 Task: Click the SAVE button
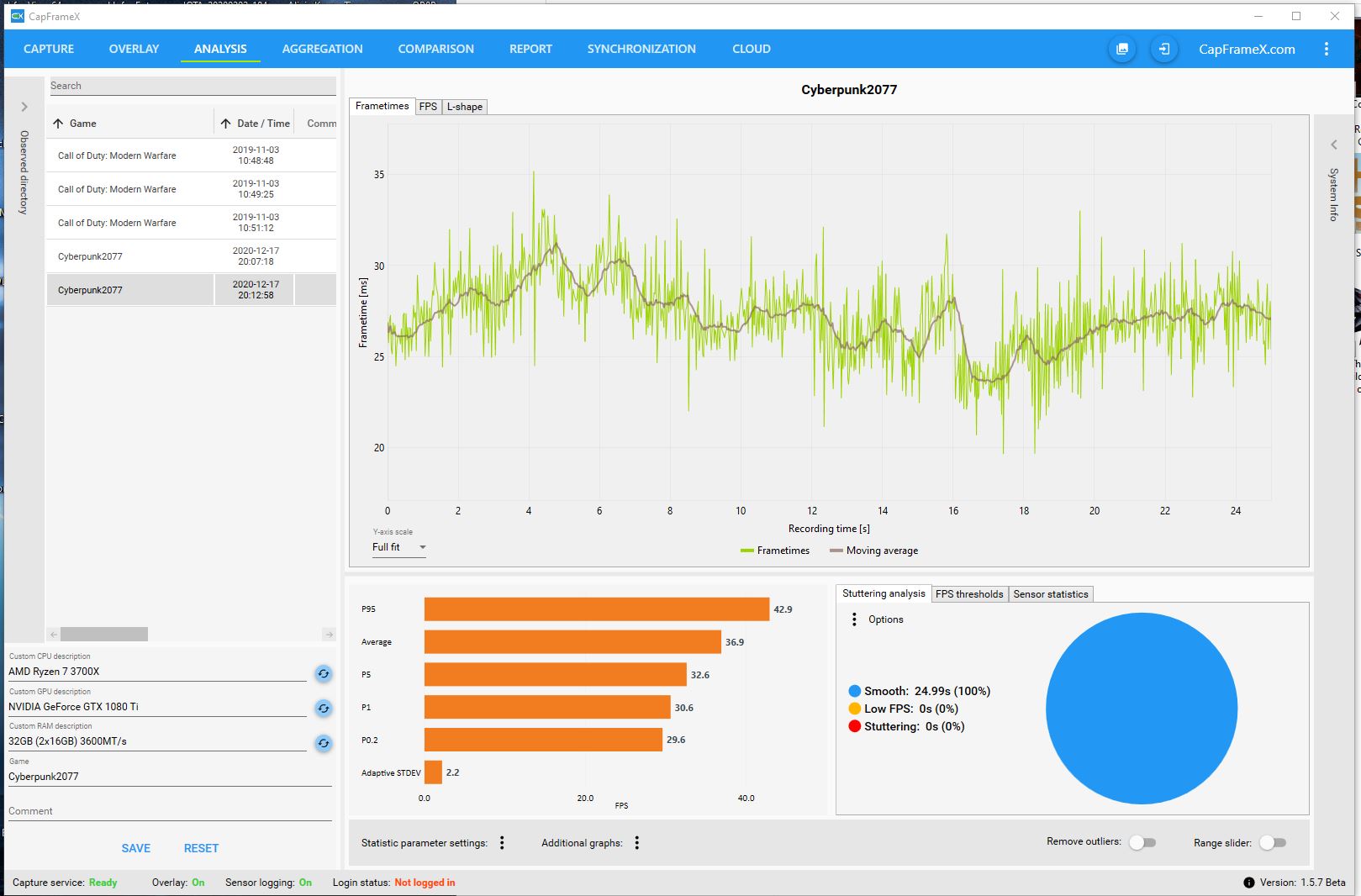(136, 848)
